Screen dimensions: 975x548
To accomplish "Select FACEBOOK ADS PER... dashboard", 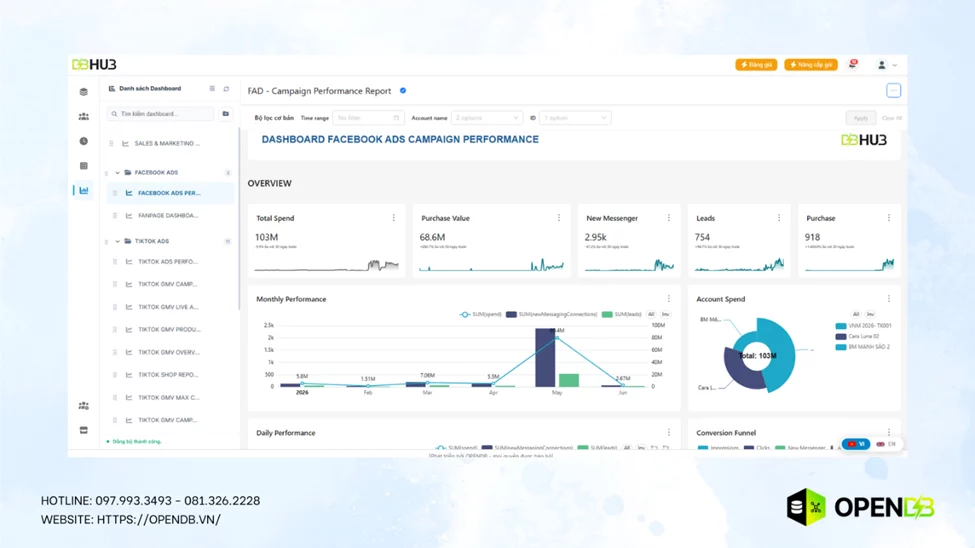I will pyautogui.click(x=169, y=193).
